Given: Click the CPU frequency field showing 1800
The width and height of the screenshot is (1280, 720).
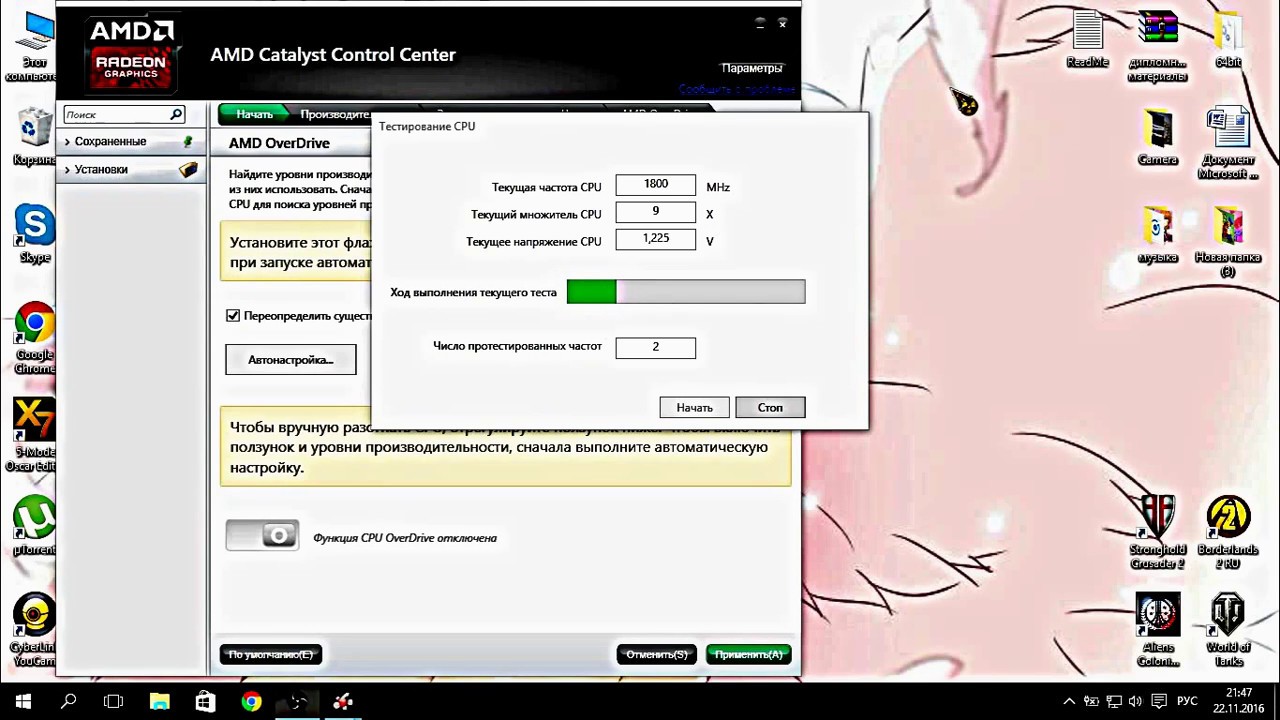Looking at the screenshot, I should point(655,184).
